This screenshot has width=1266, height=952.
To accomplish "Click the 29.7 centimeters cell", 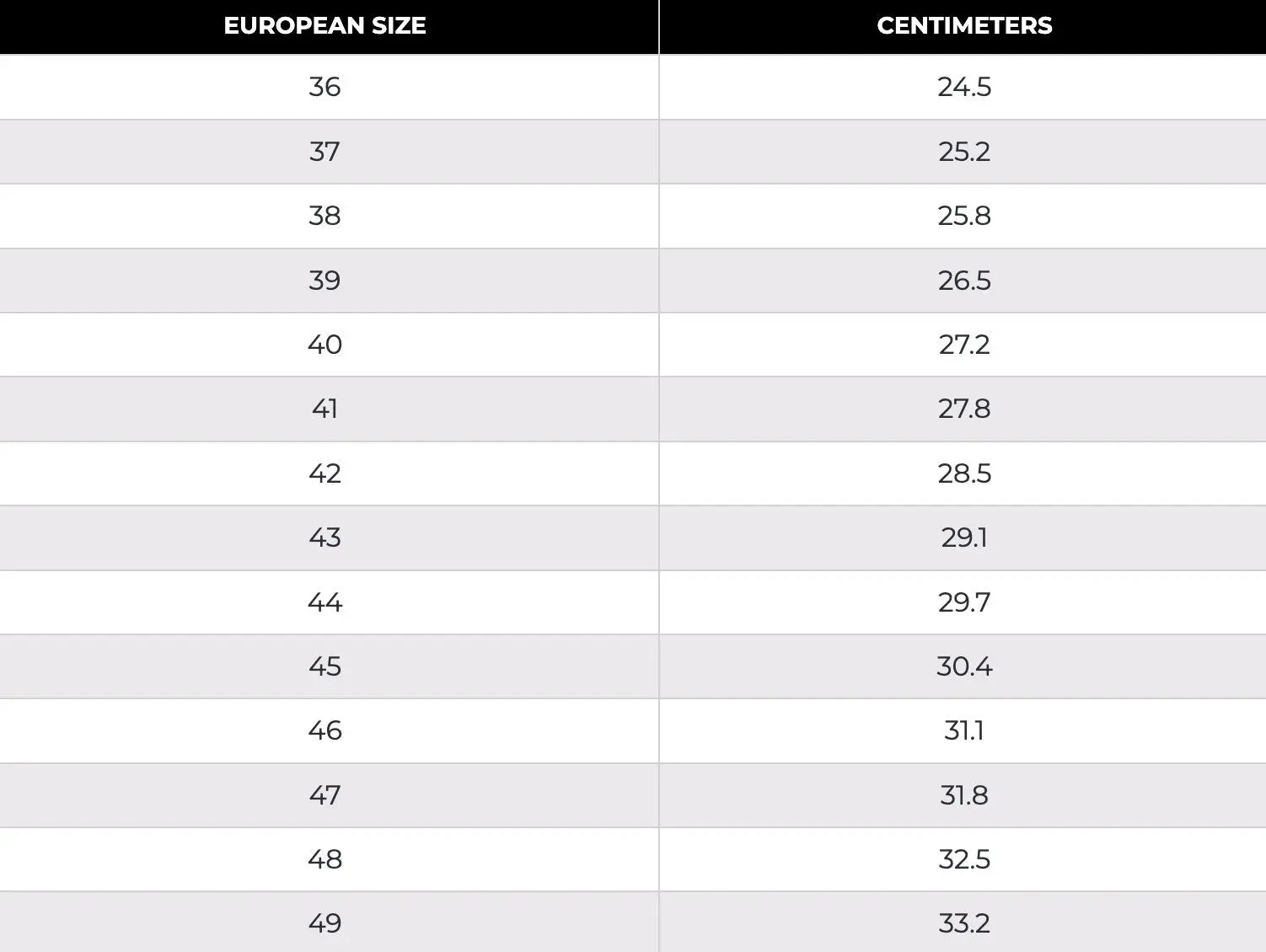I will [x=964, y=602].
